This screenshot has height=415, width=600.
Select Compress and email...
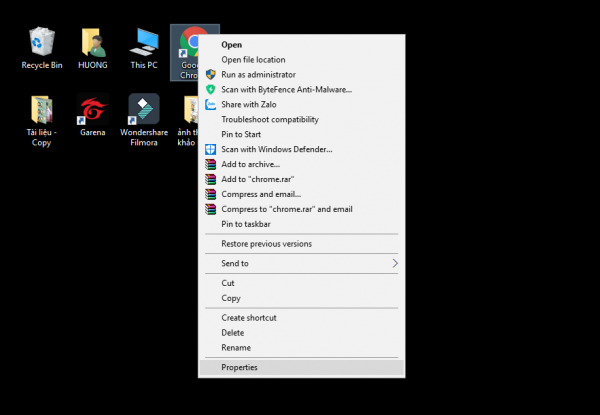pyautogui.click(x=302, y=194)
